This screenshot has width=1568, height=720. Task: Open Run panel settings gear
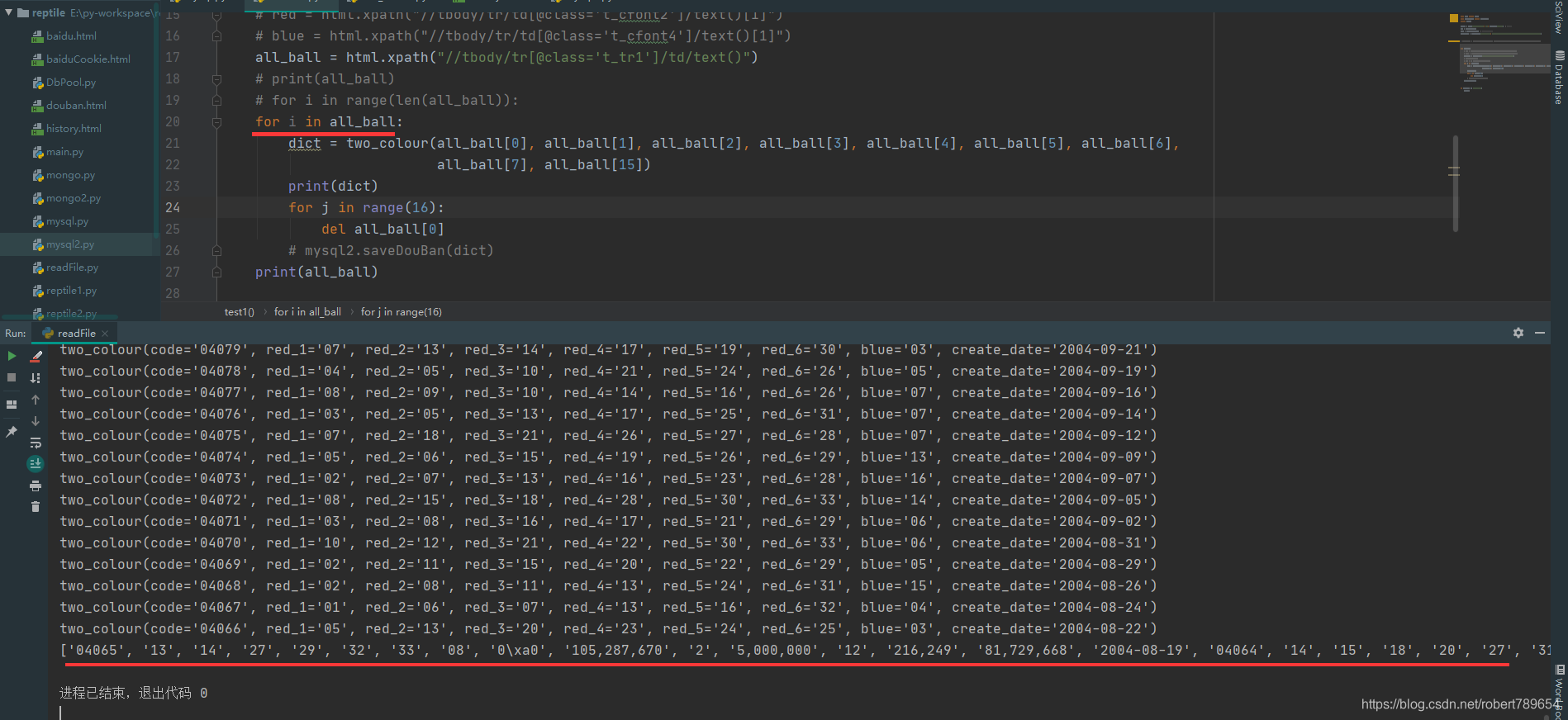[x=1518, y=333]
